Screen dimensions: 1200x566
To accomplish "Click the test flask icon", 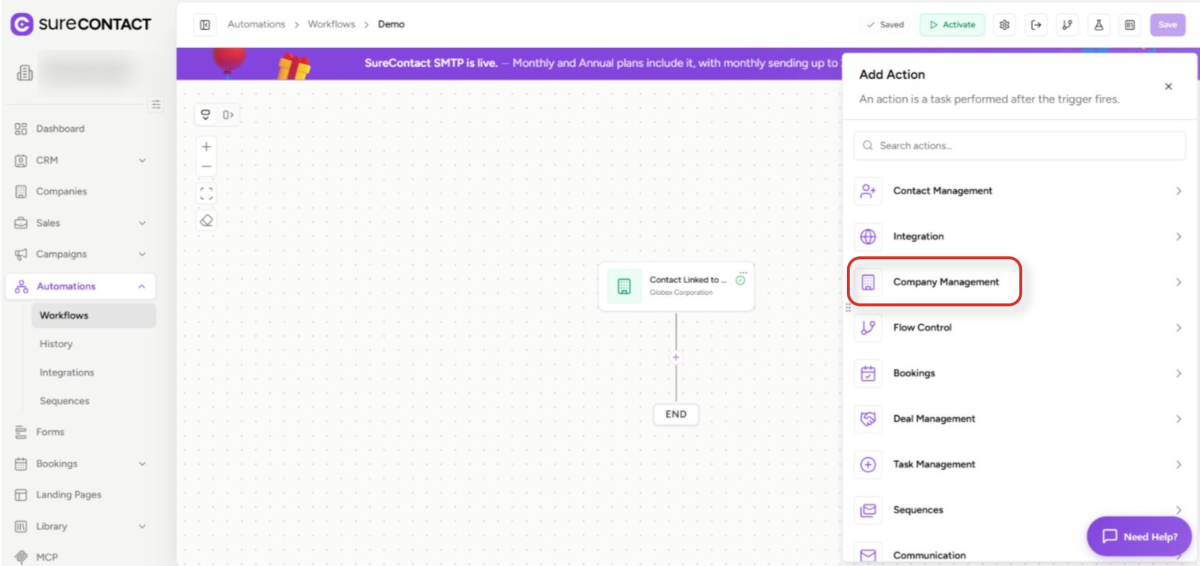I will tap(1098, 25).
